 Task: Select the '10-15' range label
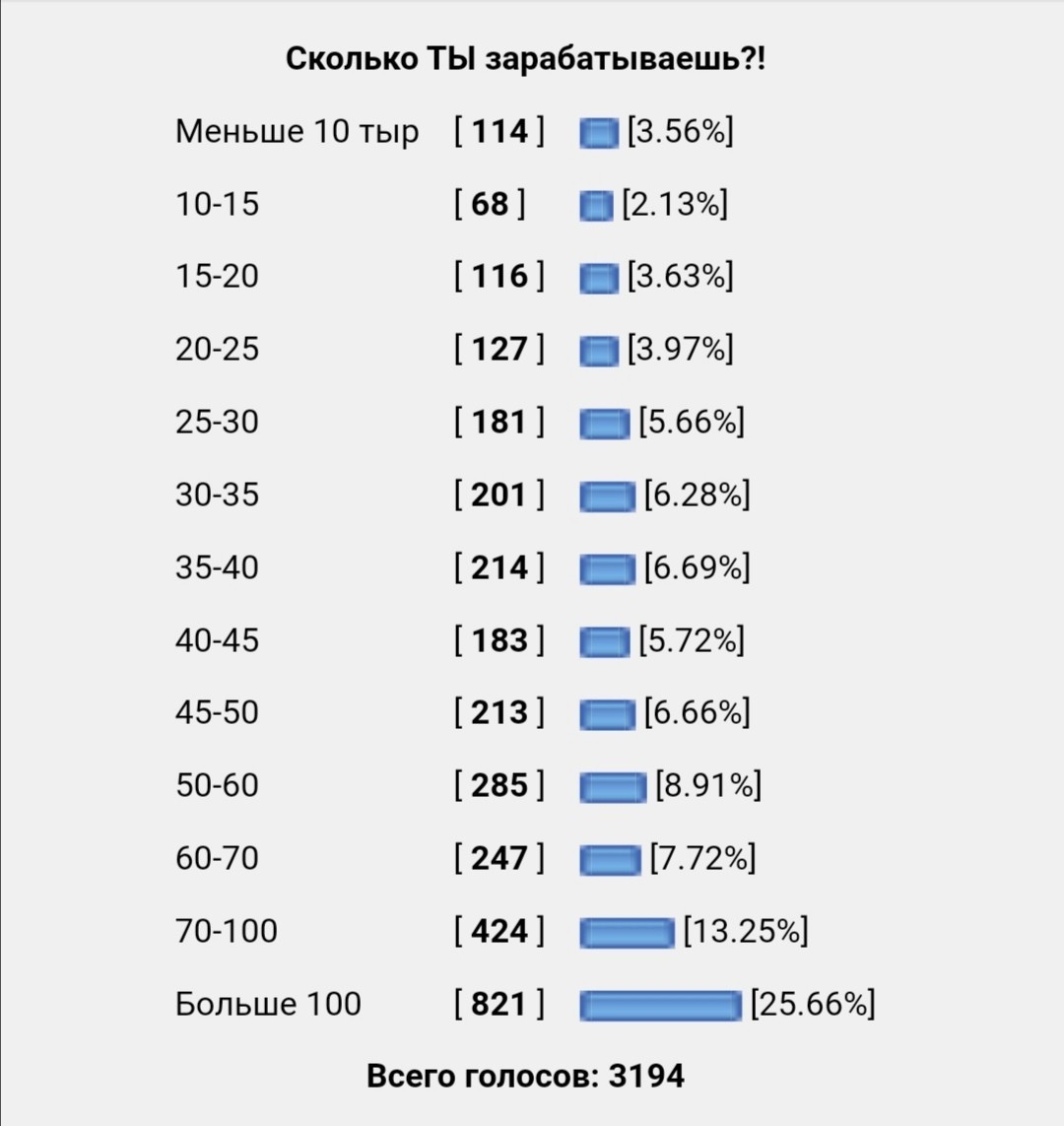[x=217, y=205]
